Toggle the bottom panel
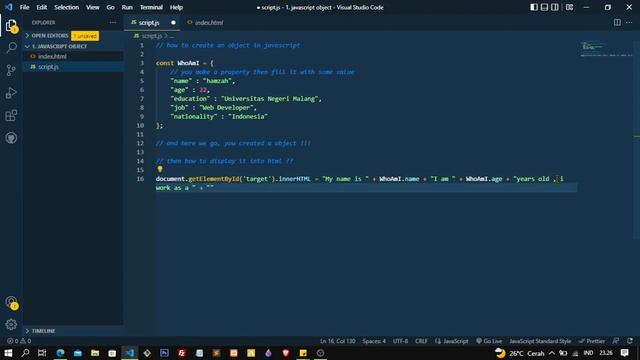 [x=544, y=7]
